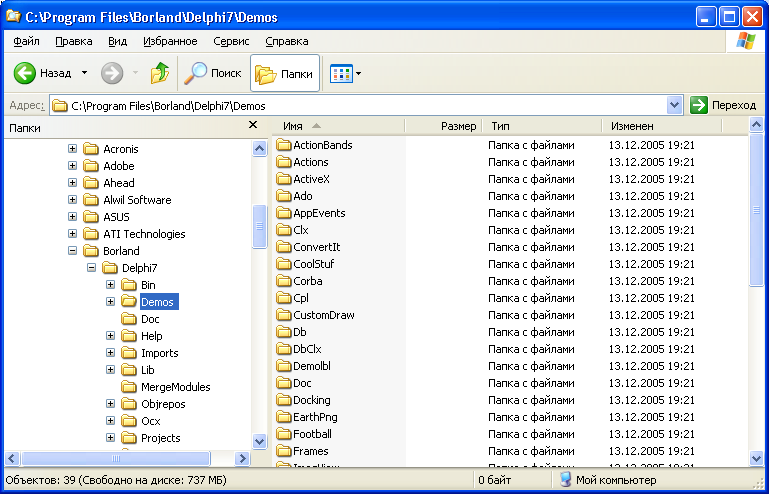769x494 pixels.
Task: Expand the Ahead folder node
Action: click(x=73, y=183)
